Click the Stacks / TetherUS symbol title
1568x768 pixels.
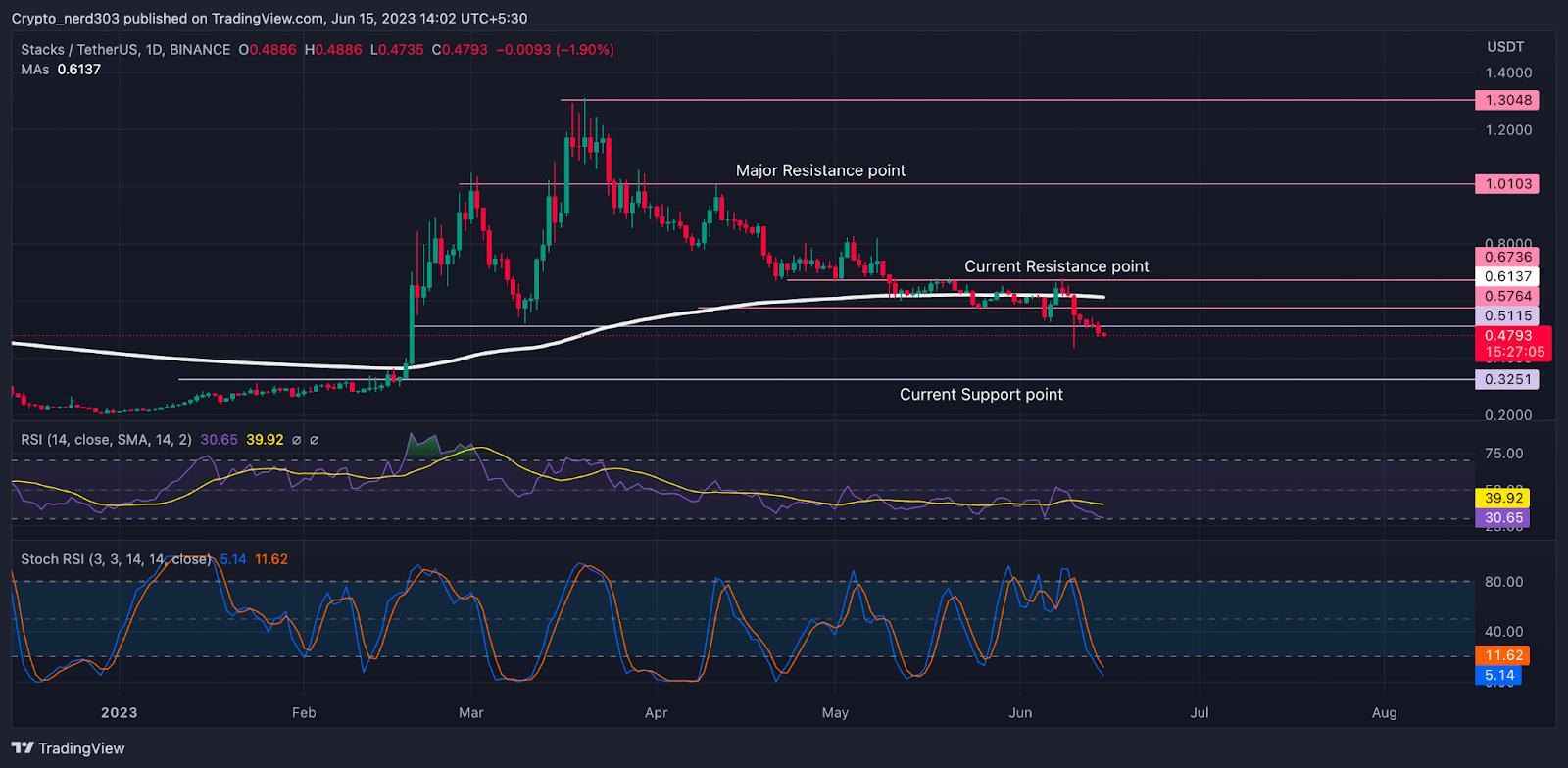(125, 49)
